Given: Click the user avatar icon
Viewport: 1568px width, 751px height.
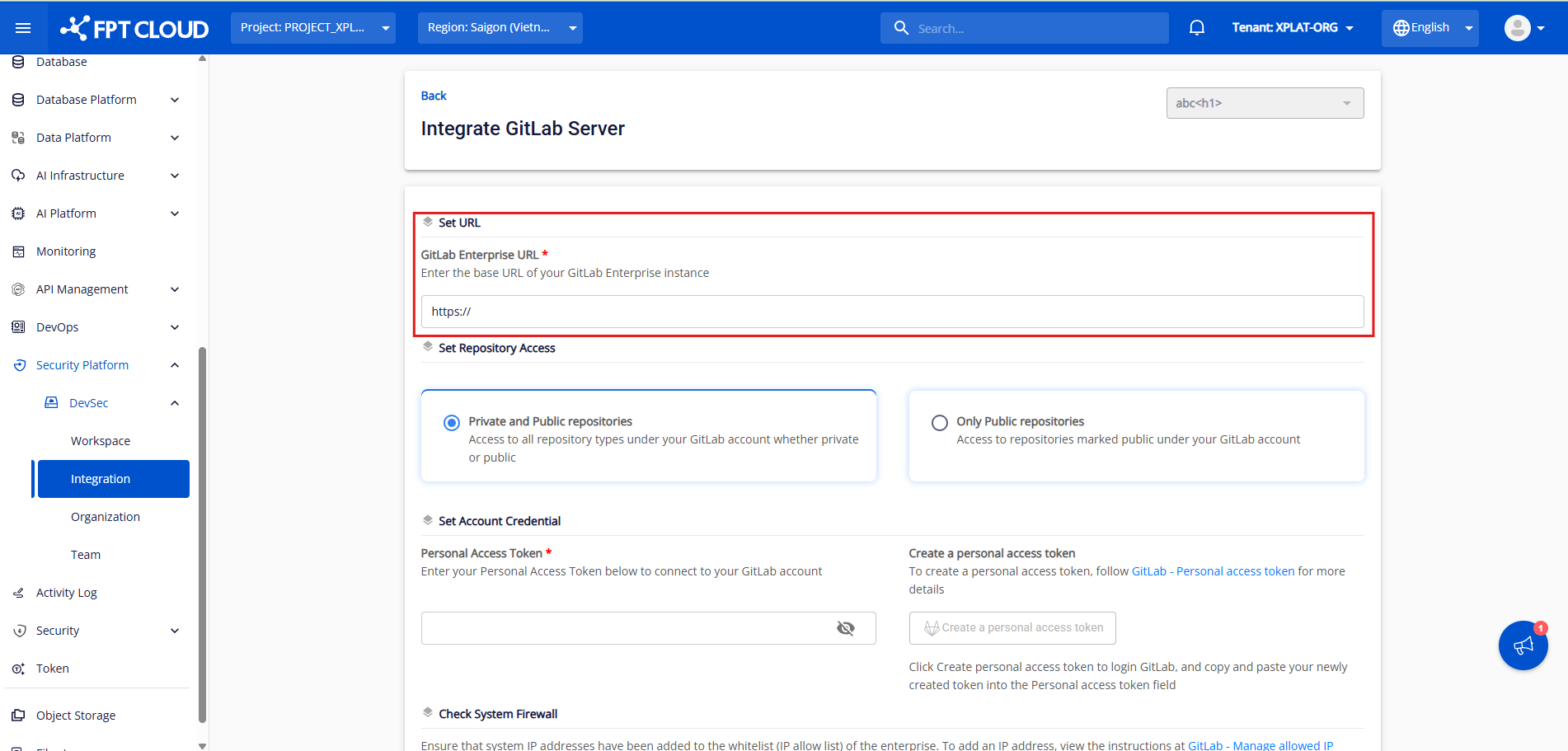Looking at the screenshot, I should click(1517, 28).
